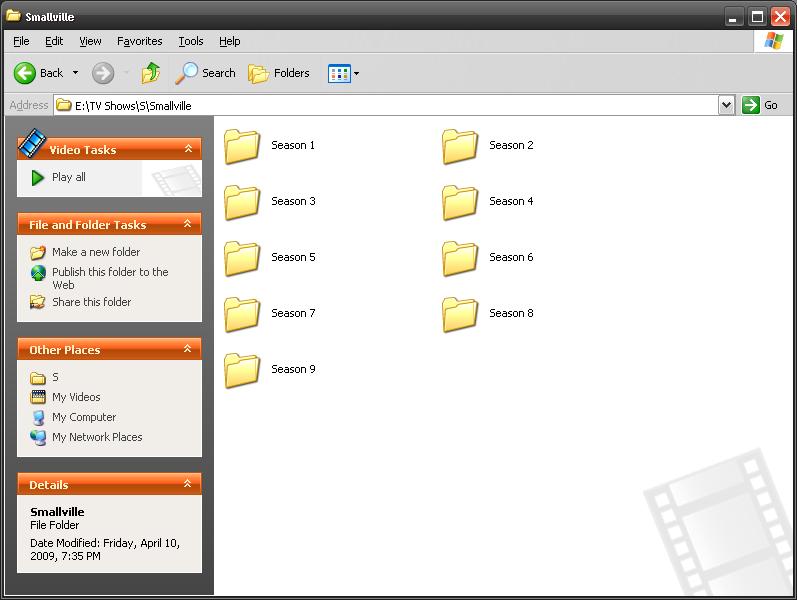Open the Help menu

(229, 41)
